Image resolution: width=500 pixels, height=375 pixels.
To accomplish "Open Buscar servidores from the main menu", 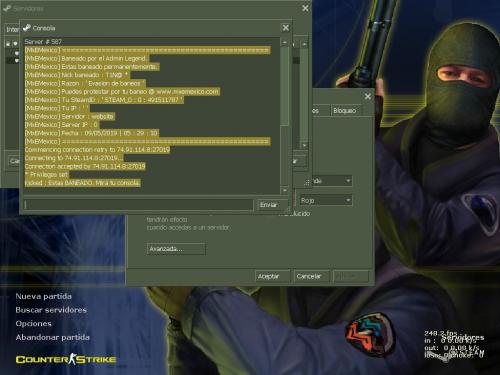I will pos(51,310).
